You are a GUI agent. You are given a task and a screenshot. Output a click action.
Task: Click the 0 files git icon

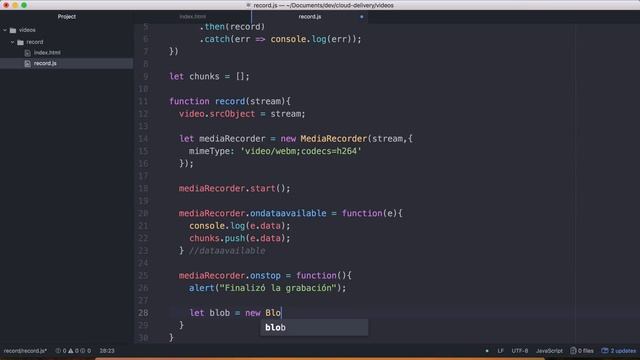[573, 351]
